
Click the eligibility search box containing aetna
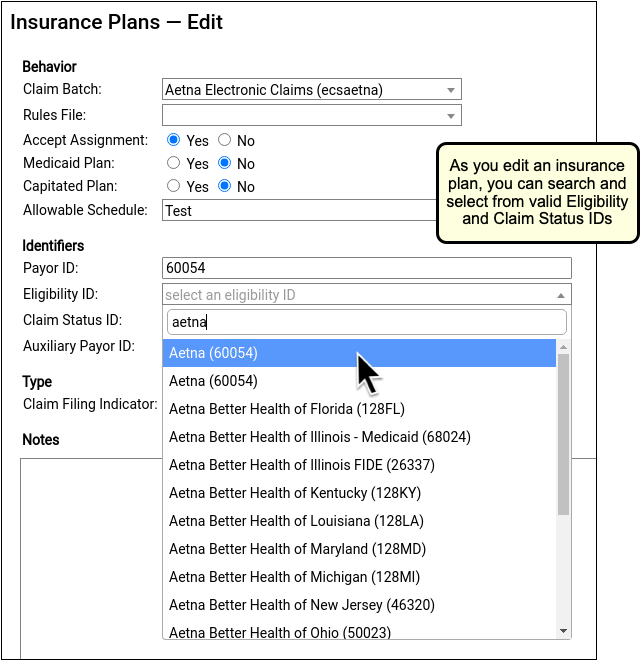[x=367, y=322]
